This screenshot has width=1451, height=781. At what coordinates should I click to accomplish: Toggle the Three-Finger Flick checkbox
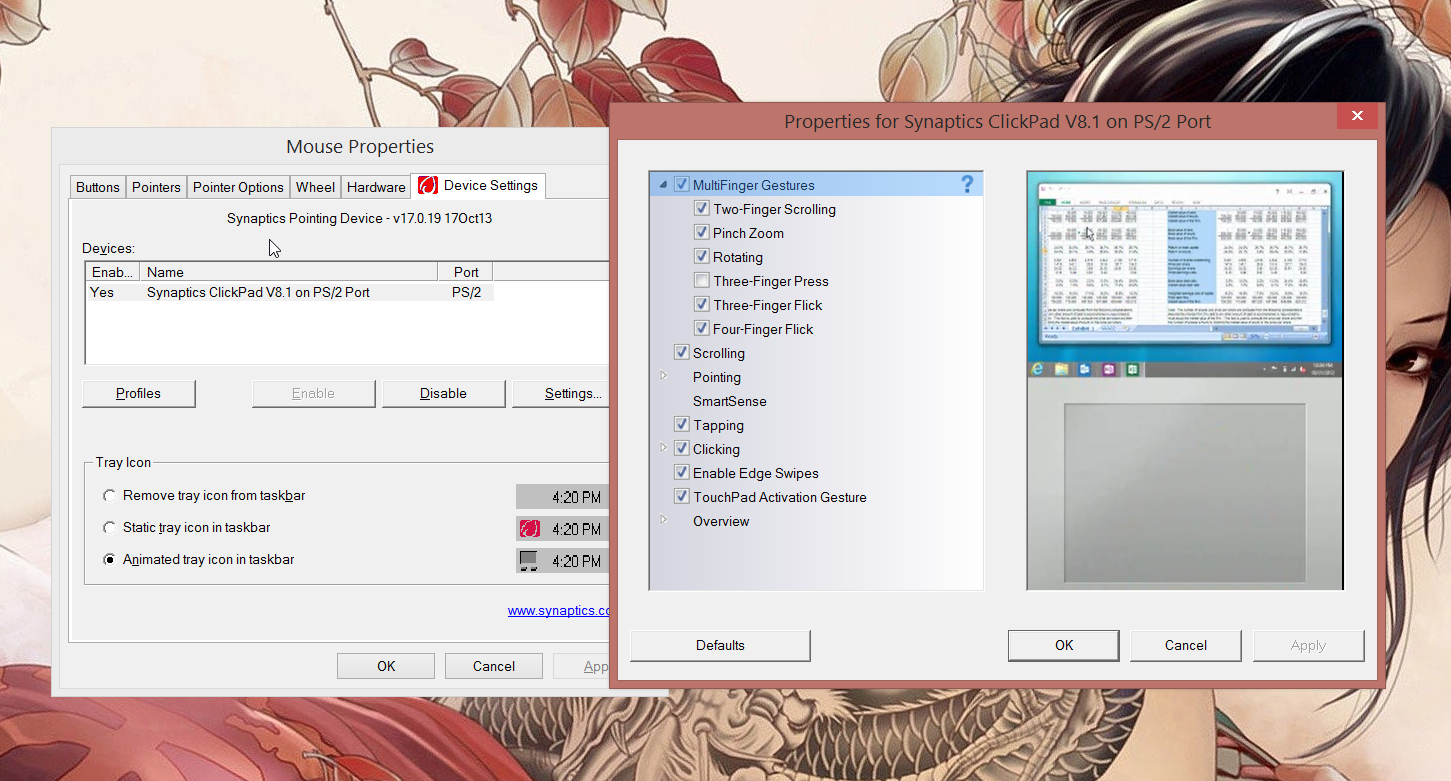pos(702,305)
